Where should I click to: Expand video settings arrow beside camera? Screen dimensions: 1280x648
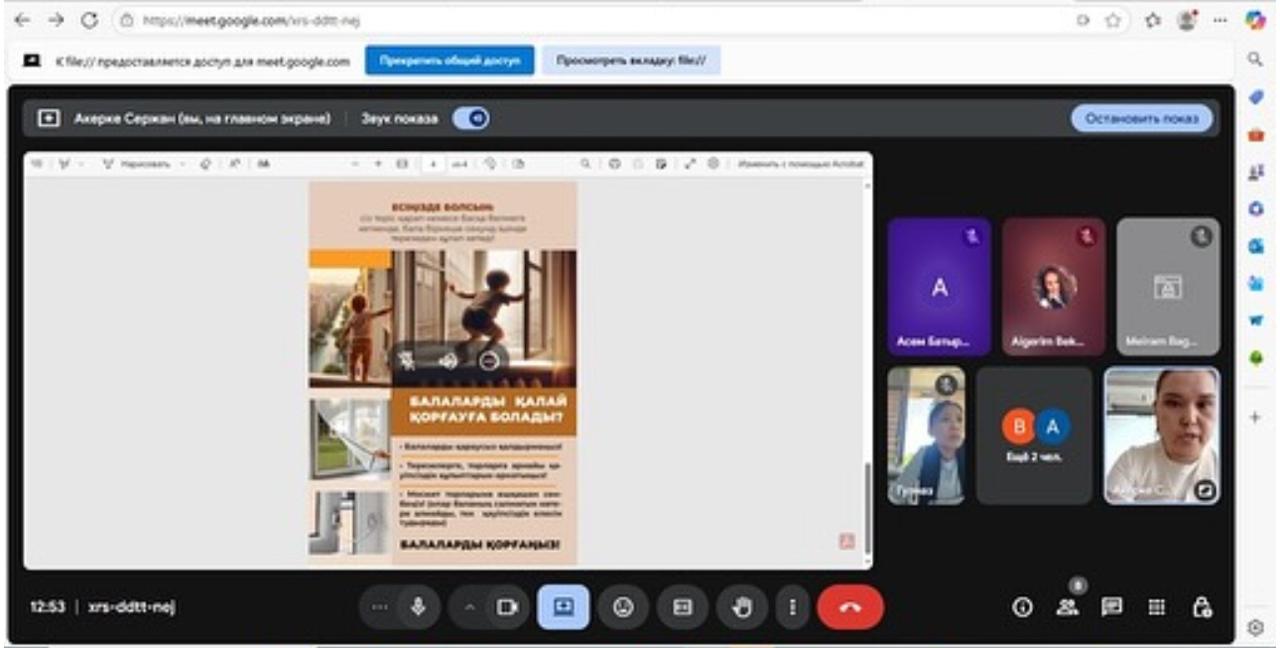click(x=470, y=607)
